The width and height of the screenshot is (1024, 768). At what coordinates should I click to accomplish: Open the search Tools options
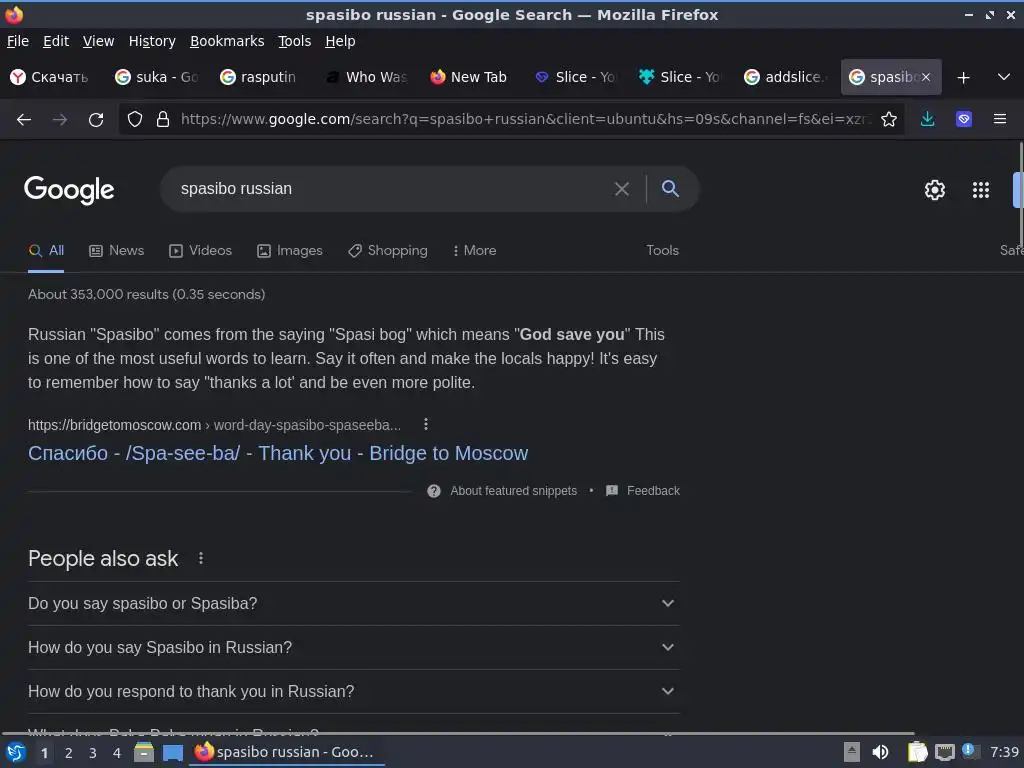tap(662, 251)
